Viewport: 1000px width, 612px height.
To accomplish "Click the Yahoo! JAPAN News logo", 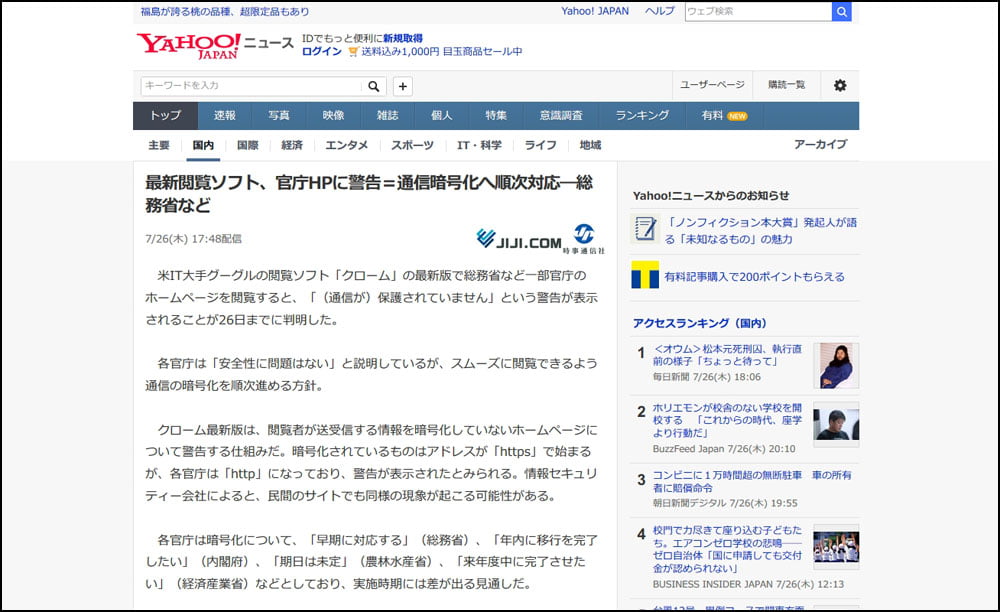I will click(x=215, y=45).
